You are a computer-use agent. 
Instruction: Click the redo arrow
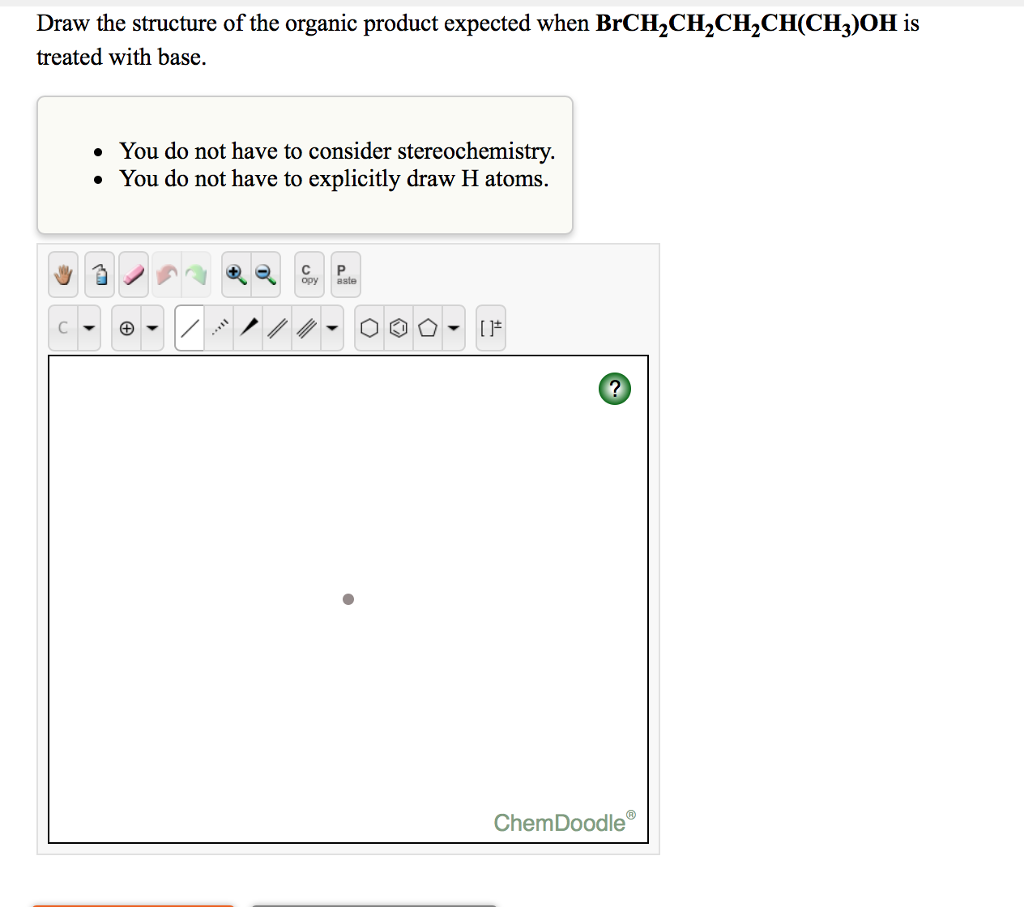pyautogui.click(x=196, y=273)
